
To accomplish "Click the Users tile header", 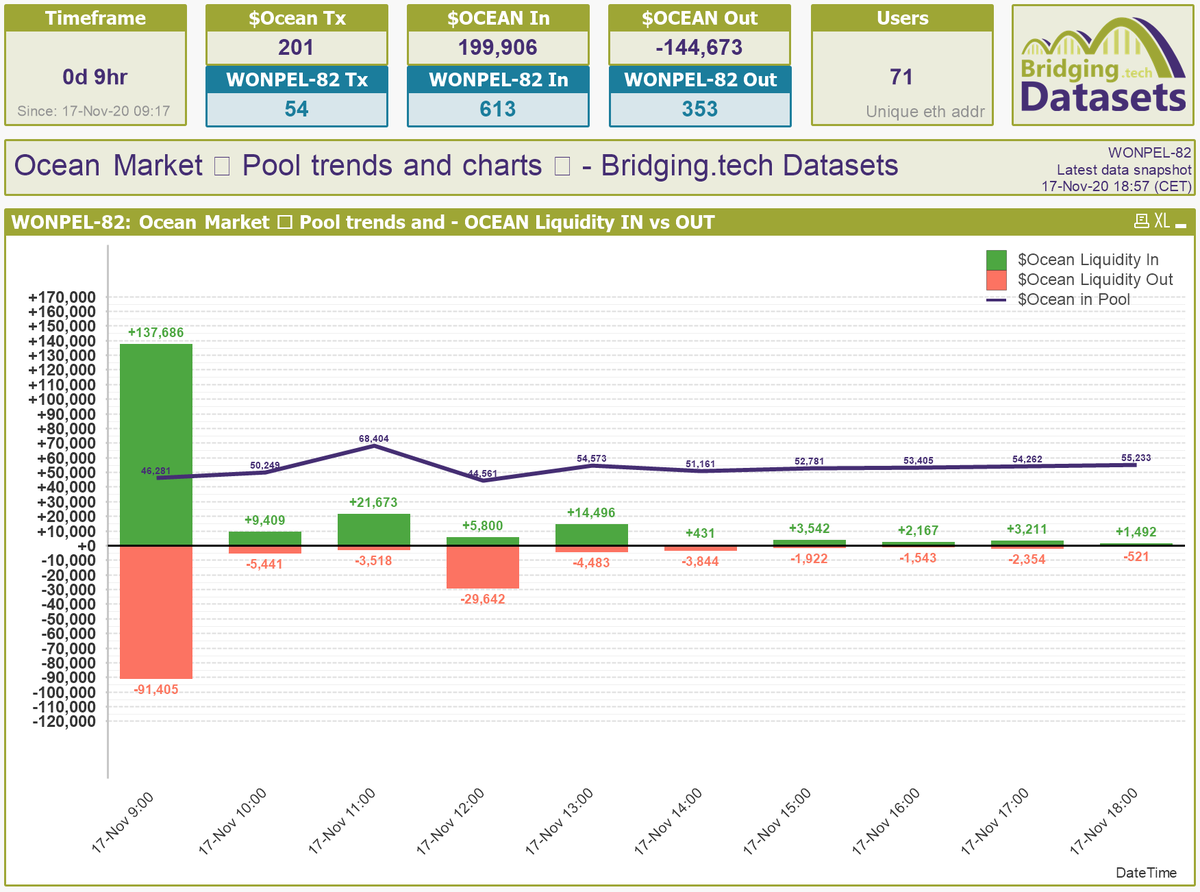I will pyautogui.click(x=902, y=18).
